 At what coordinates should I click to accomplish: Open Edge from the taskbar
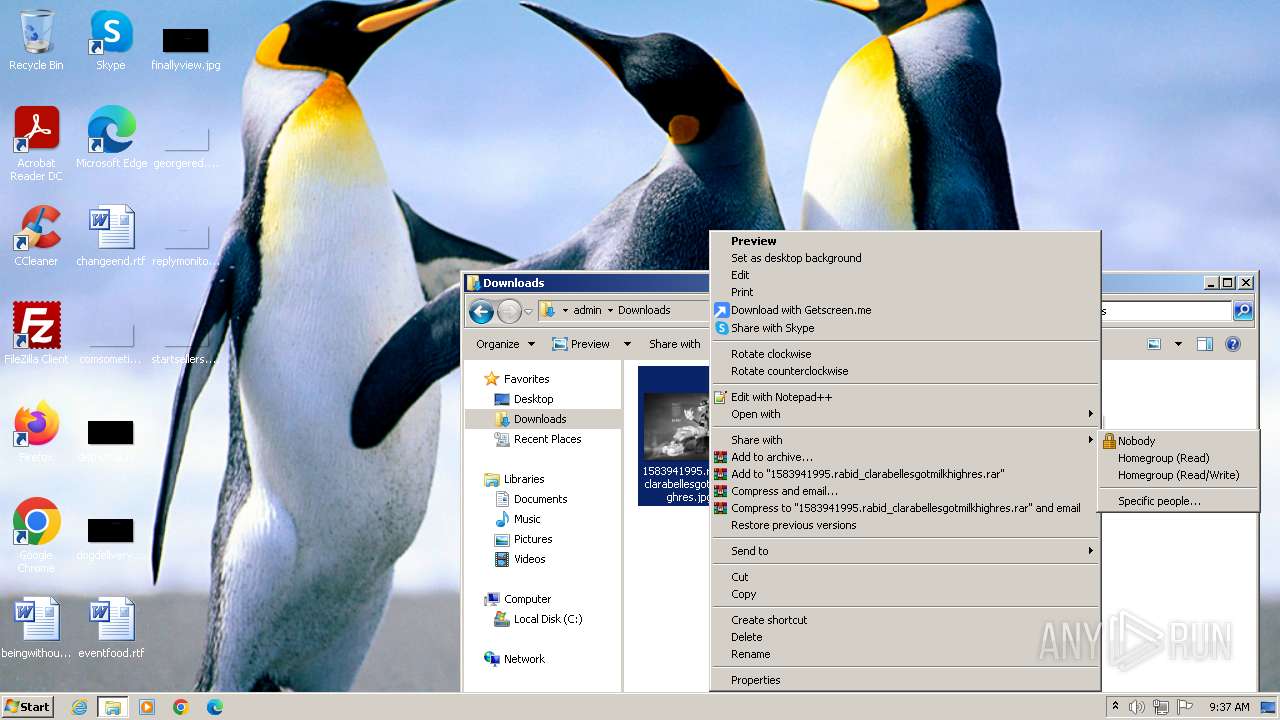pos(215,707)
